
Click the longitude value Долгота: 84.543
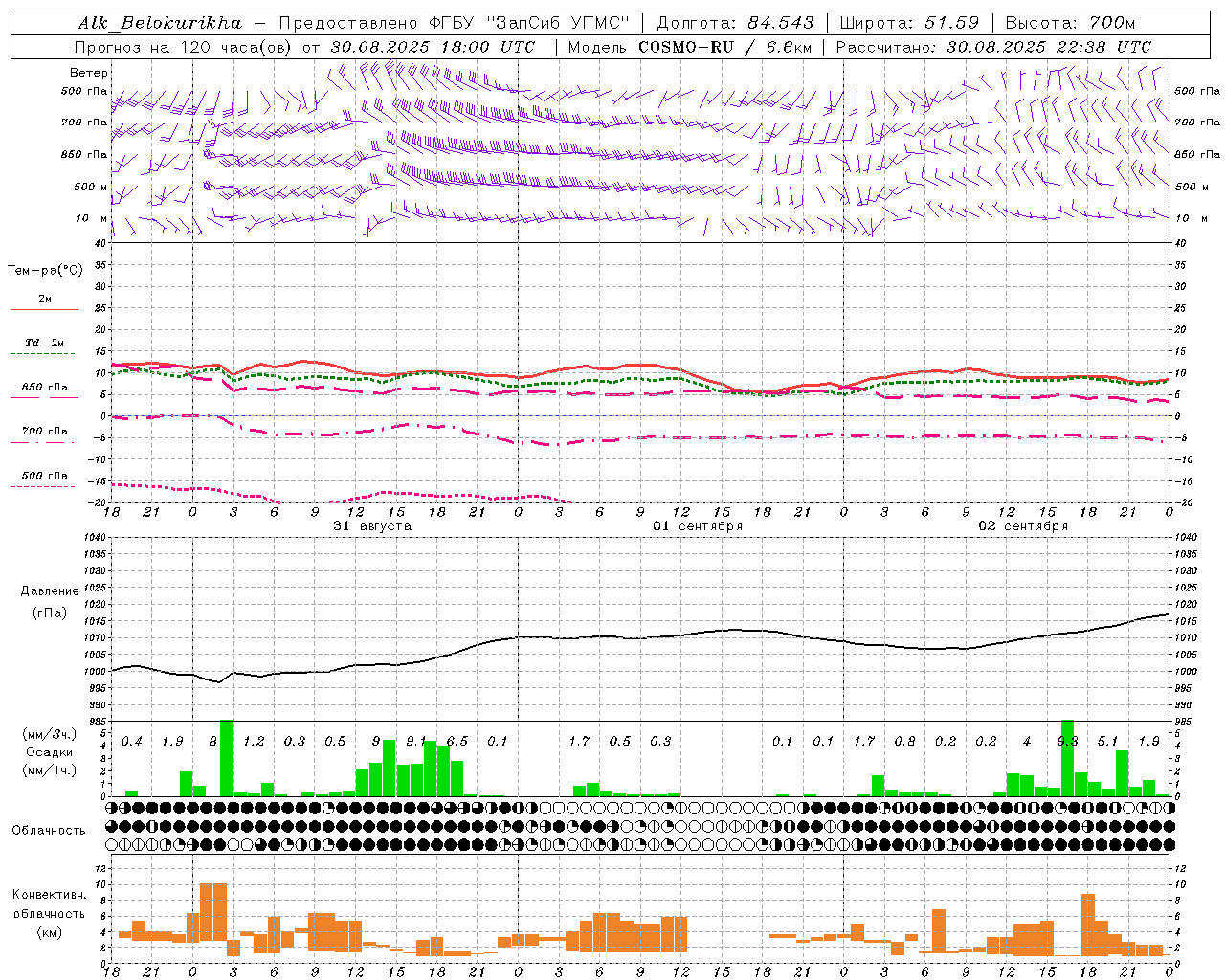pyautogui.click(x=735, y=23)
